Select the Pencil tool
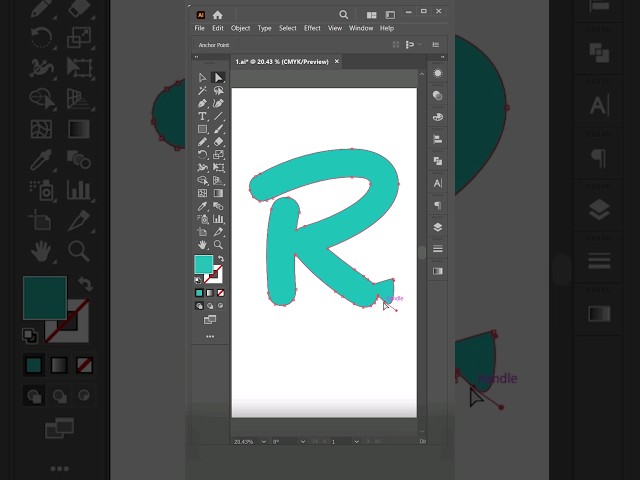Screen dimensions: 640x480 coord(202,142)
